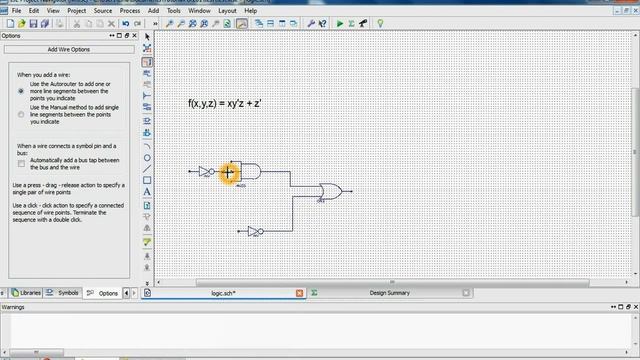Activate the Add Wire tool
Screen dimensions: 640x360
[x=147, y=62]
